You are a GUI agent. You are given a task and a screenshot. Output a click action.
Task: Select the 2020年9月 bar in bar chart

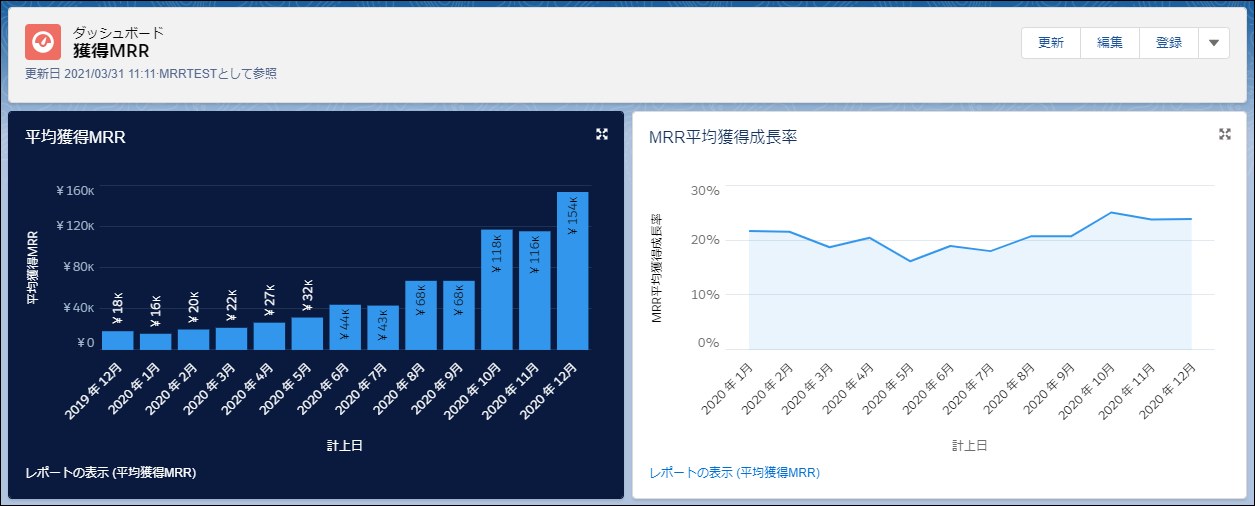(459, 315)
